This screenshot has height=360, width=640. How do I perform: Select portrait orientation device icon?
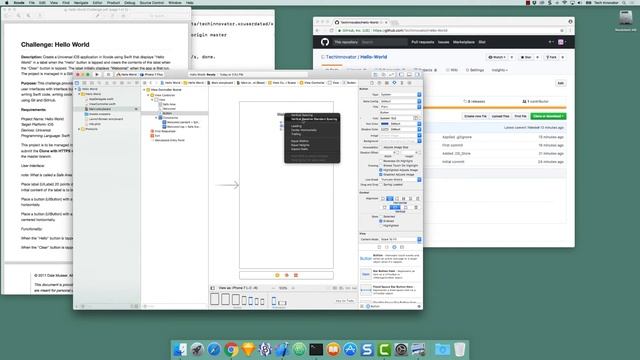click(274, 301)
